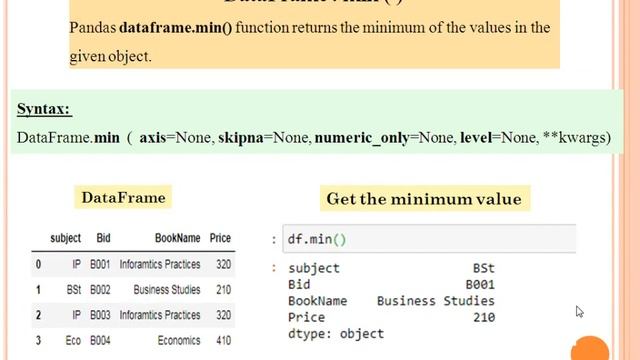
Task: Click the orange circle at bottom right
Action: point(590,349)
